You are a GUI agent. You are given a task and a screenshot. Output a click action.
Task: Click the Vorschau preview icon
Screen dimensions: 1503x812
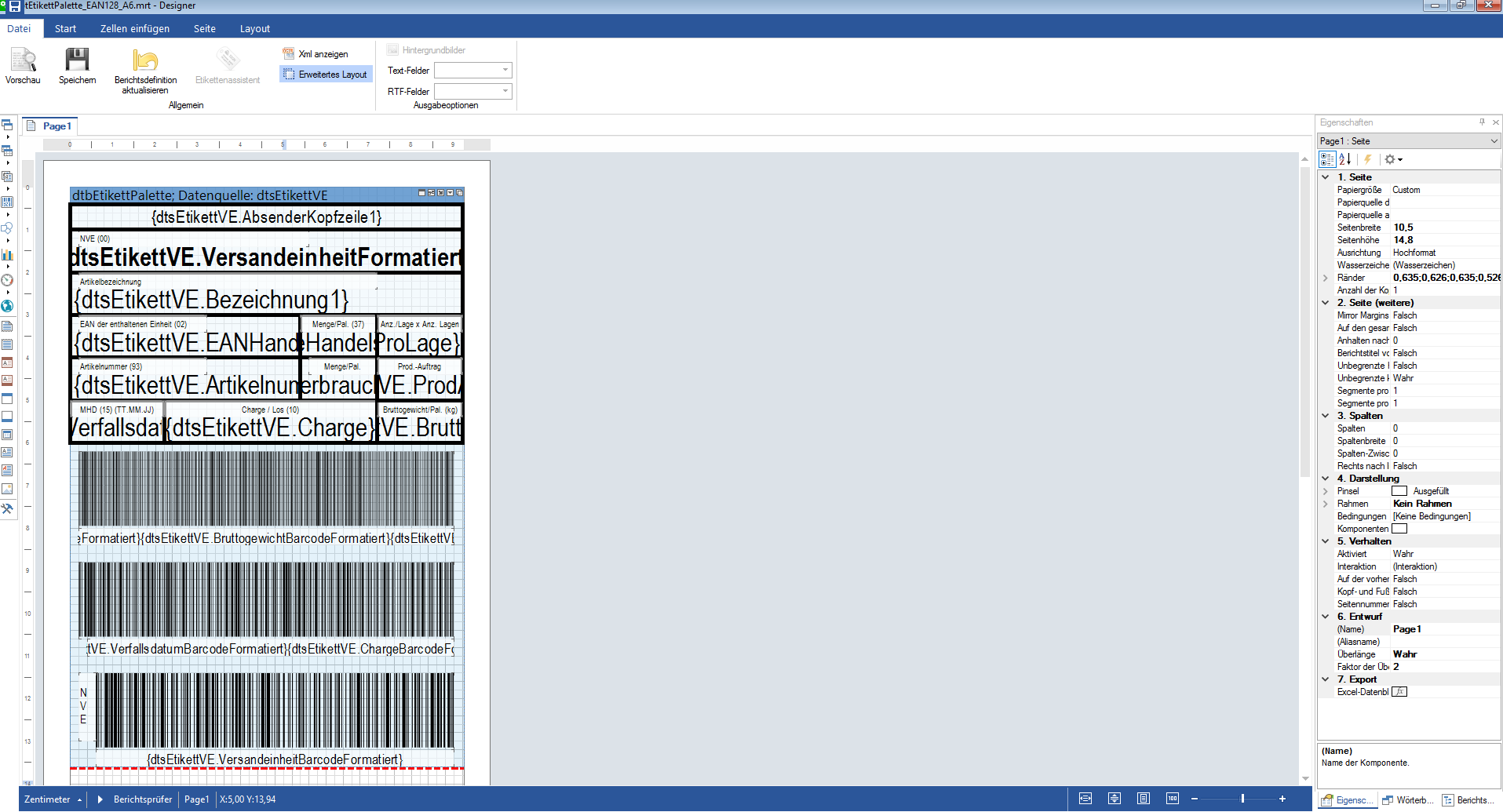click(x=23, y=60)
